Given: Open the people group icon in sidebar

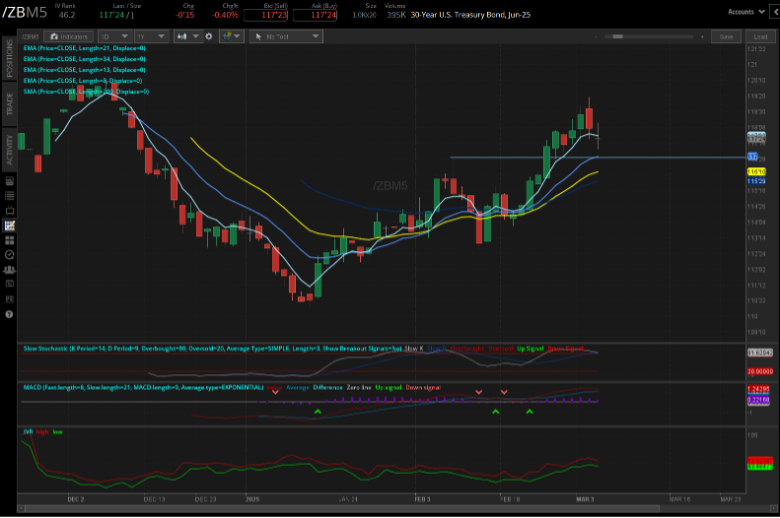Looking at the screenshot, I should [9, 270].
